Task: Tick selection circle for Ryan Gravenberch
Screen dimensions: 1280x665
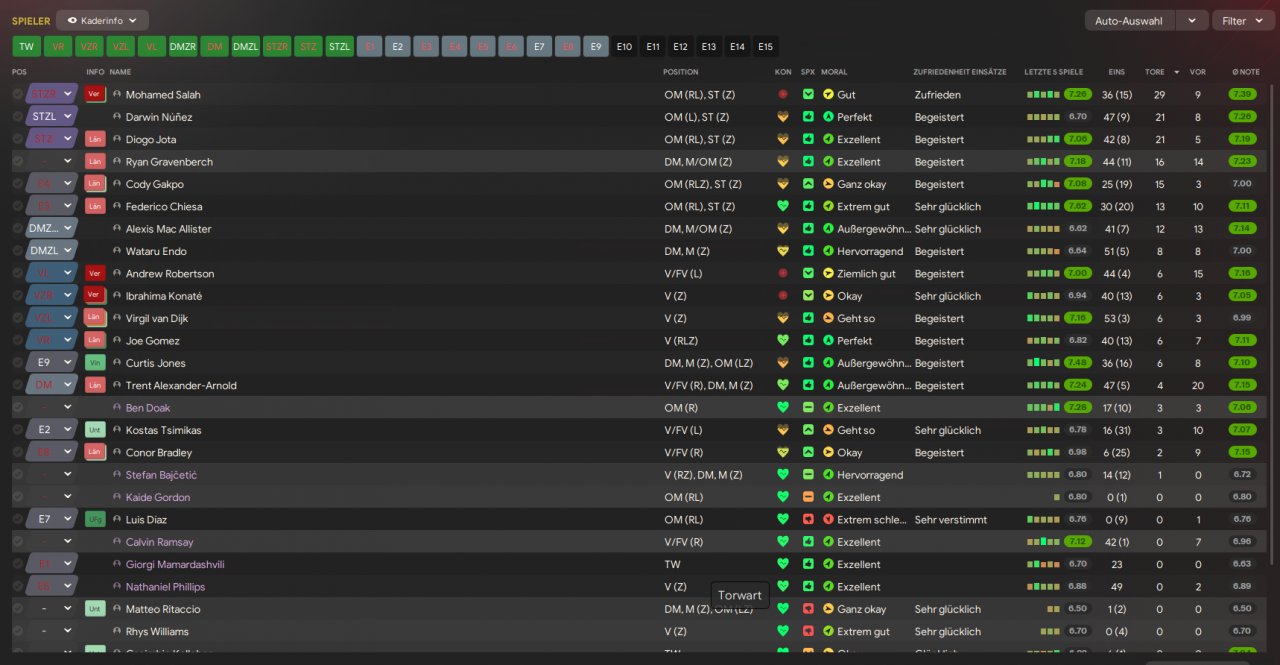Action: coord(18,161)
